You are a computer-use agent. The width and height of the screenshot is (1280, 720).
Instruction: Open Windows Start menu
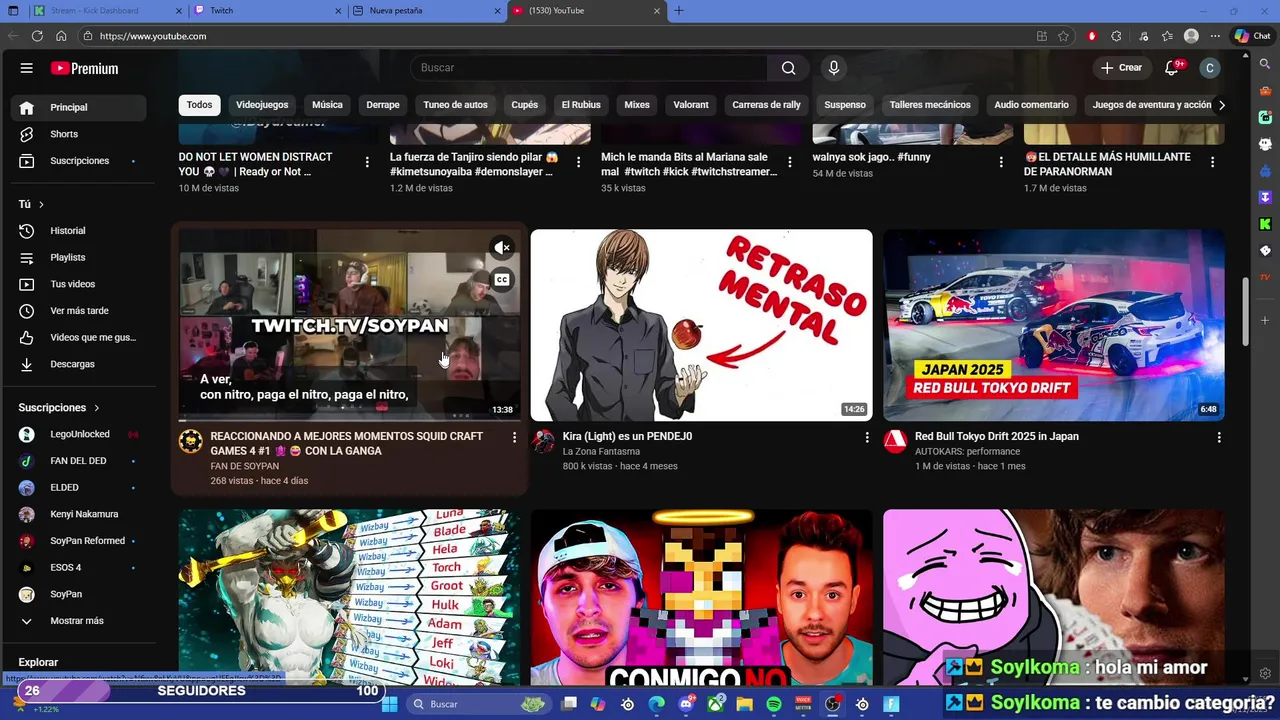pyautogui.click(x=389, y=704)
